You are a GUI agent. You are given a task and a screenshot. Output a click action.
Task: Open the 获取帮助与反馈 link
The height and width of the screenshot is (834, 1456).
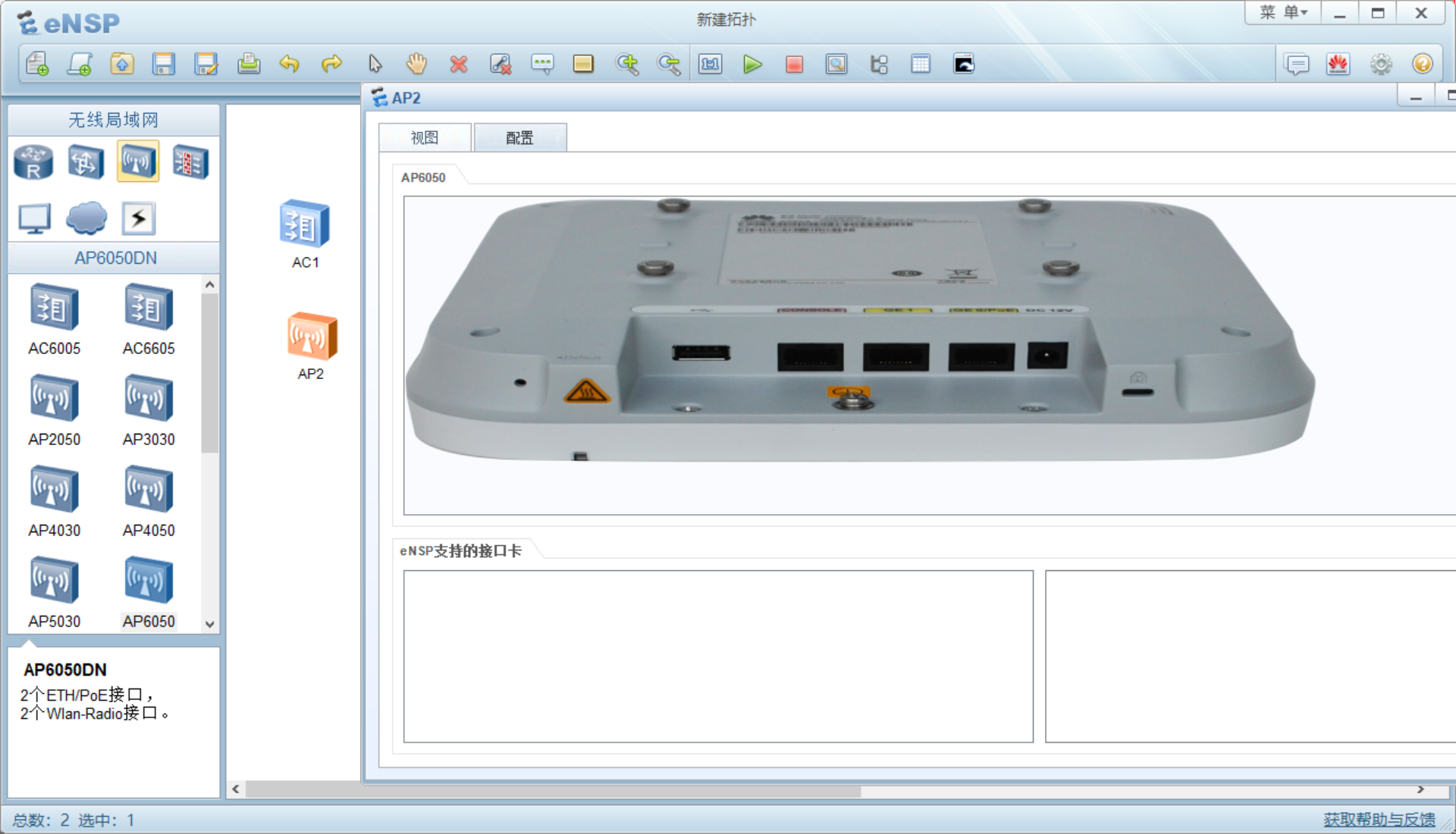[1379, 820]
